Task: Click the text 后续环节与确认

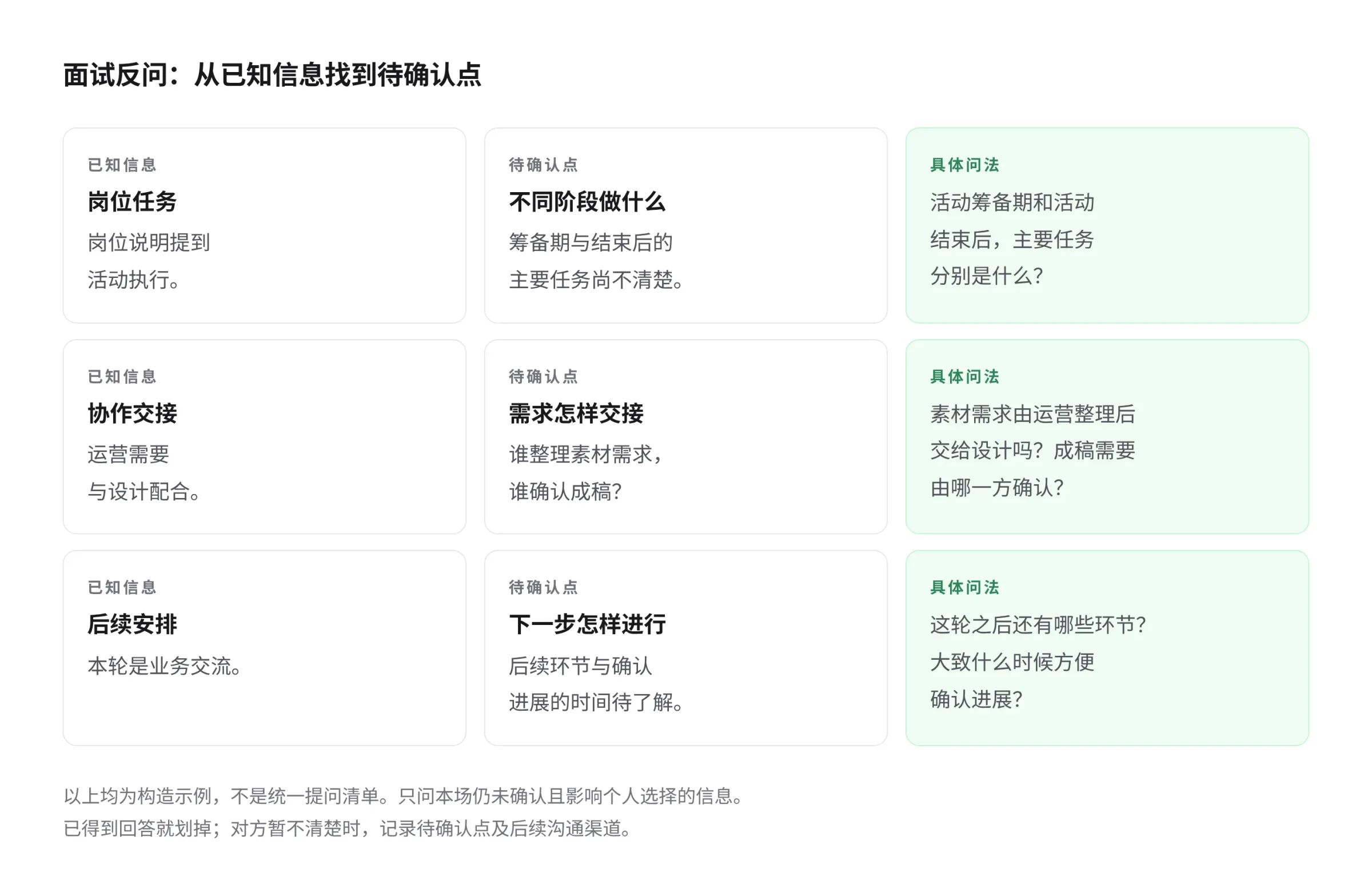Action: [580, 666]
